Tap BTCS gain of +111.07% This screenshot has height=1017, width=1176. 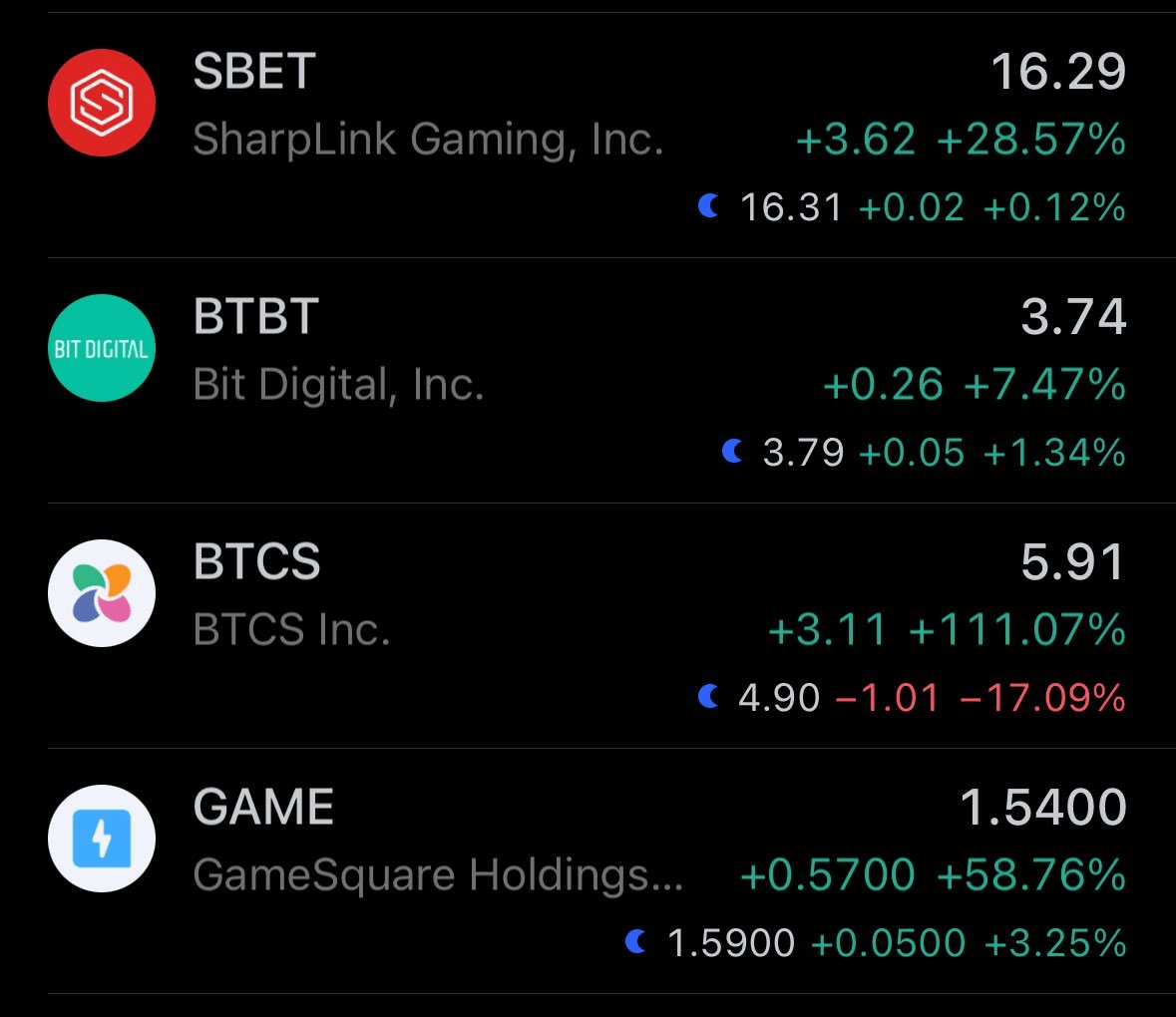pyautogui.click(x=1017, y=630)
